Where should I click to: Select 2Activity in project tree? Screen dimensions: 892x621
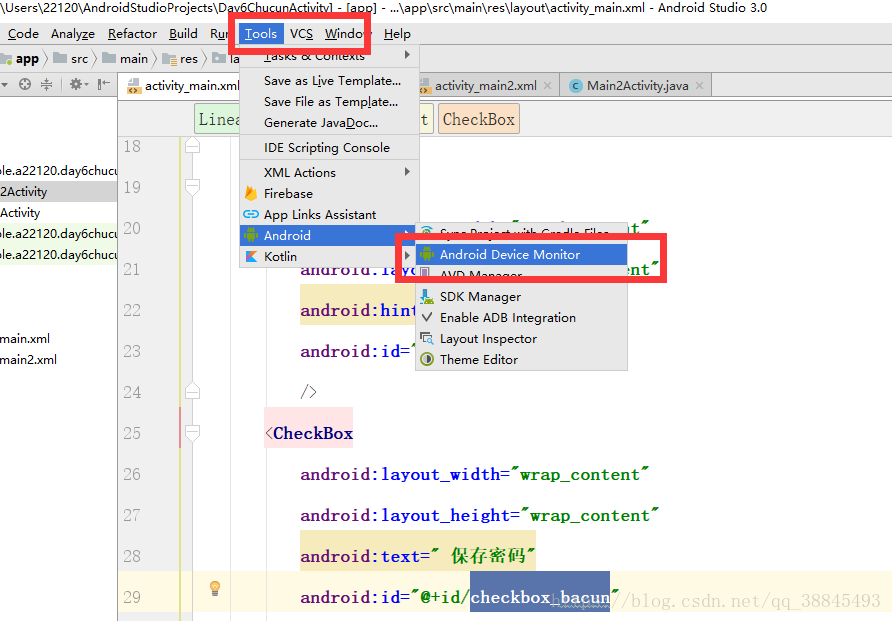(58, 192)
